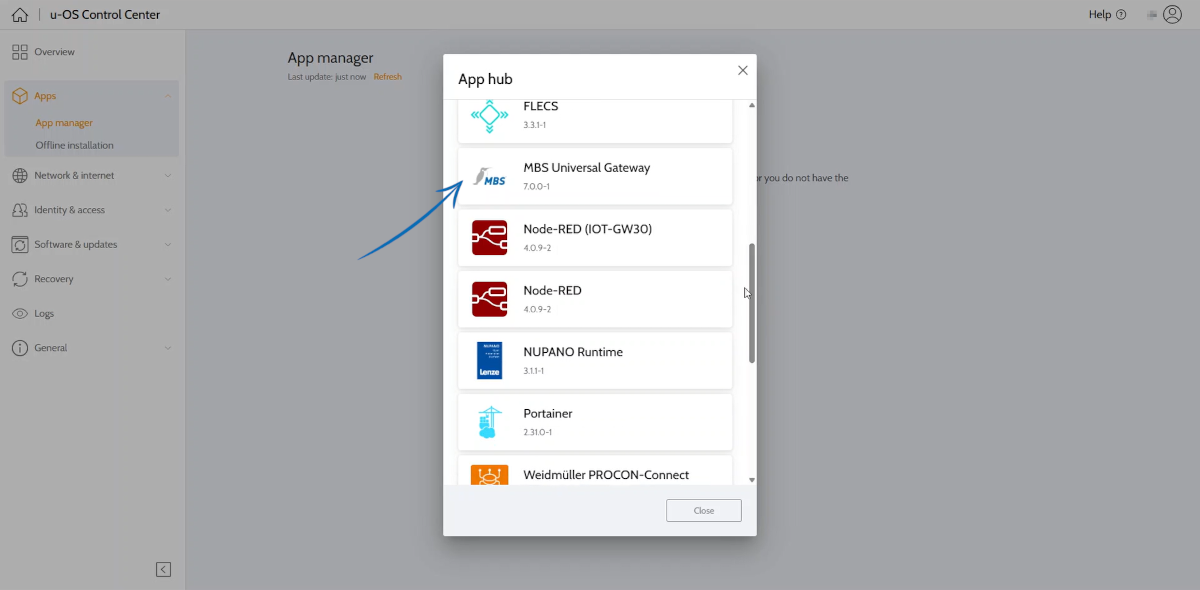
Task: Click Portainer version 2.31.0-1 text
Action: 538,433
